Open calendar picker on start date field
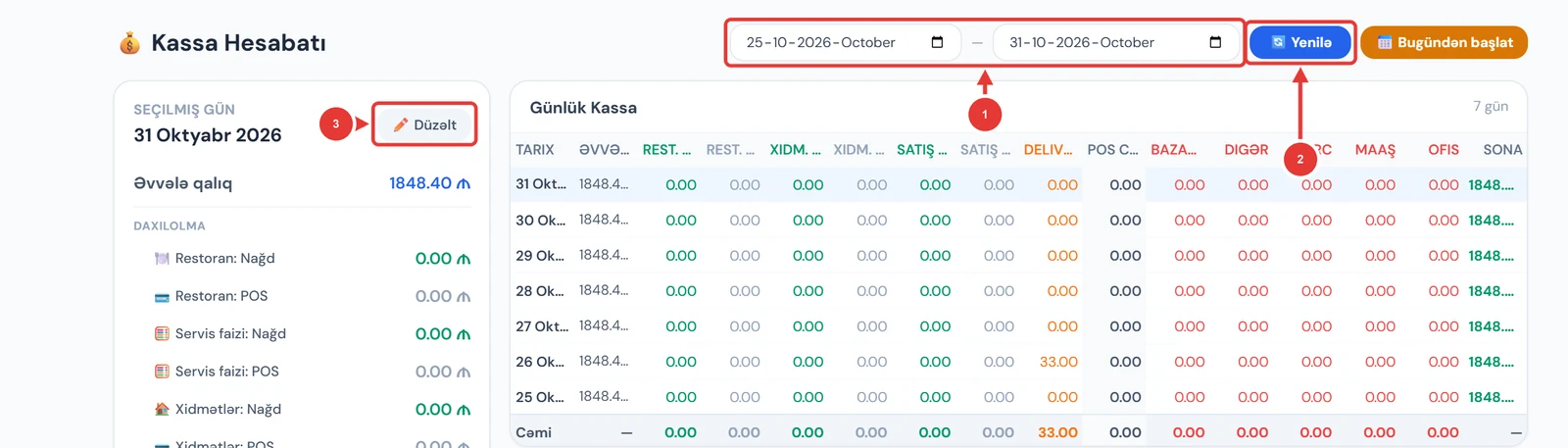The image size is (1568, 448). (937, 42)
